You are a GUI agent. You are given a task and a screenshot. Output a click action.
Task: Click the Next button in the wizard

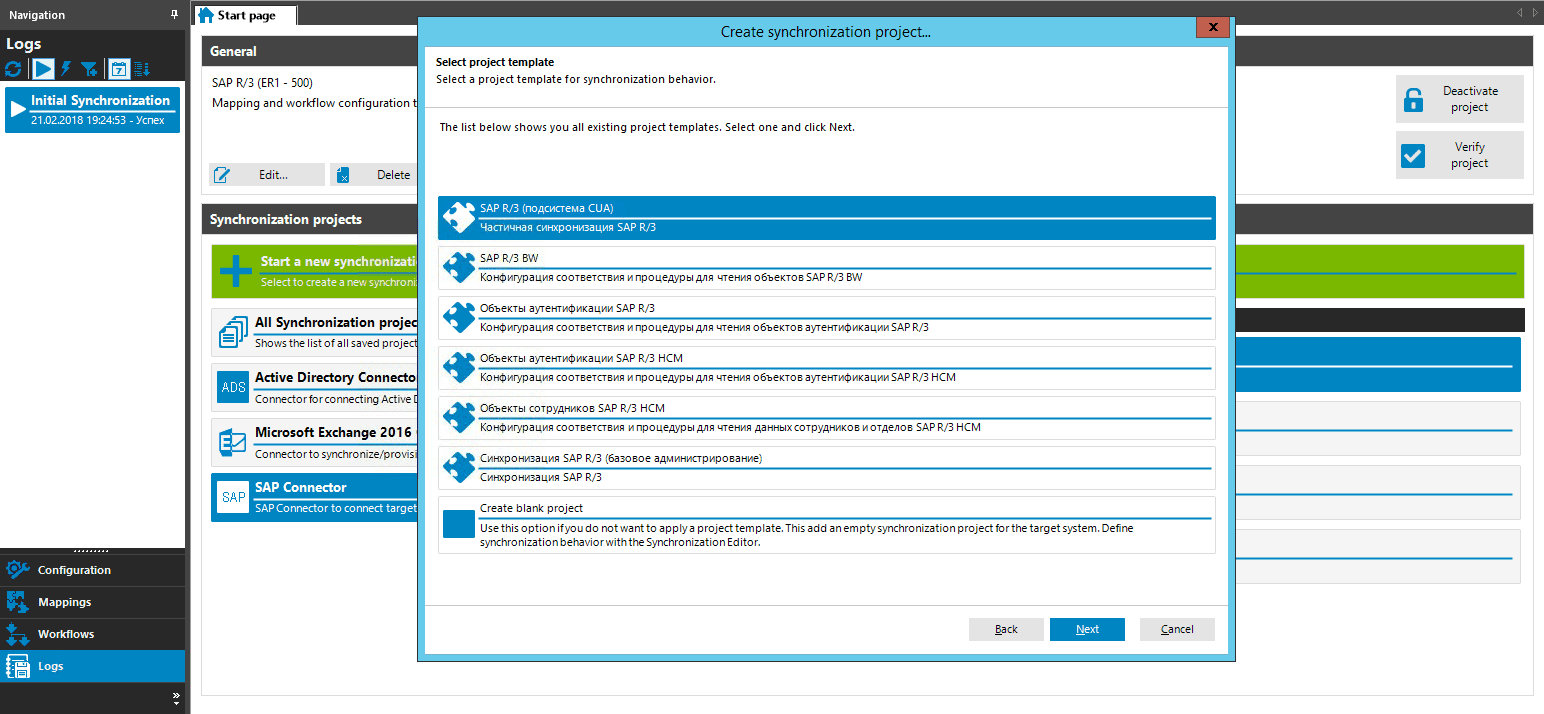1087,629
